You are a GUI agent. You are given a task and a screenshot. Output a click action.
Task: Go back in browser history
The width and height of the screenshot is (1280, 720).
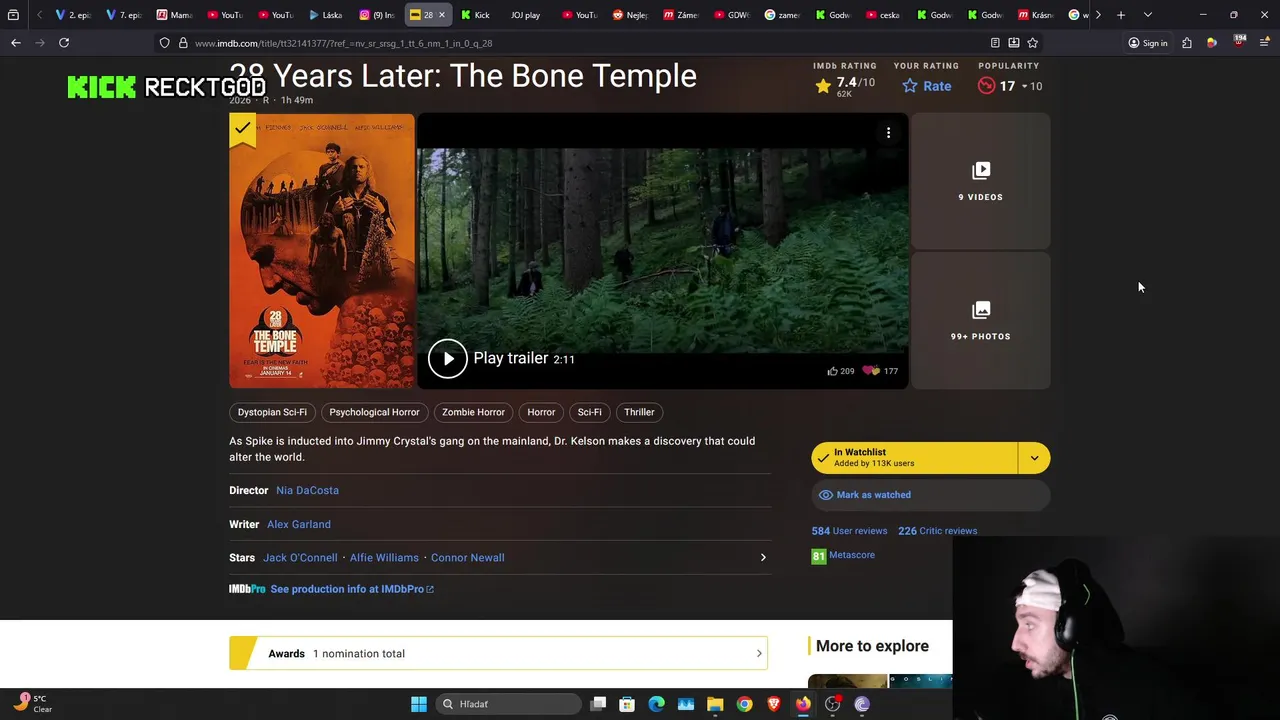[x=15, y=43]
